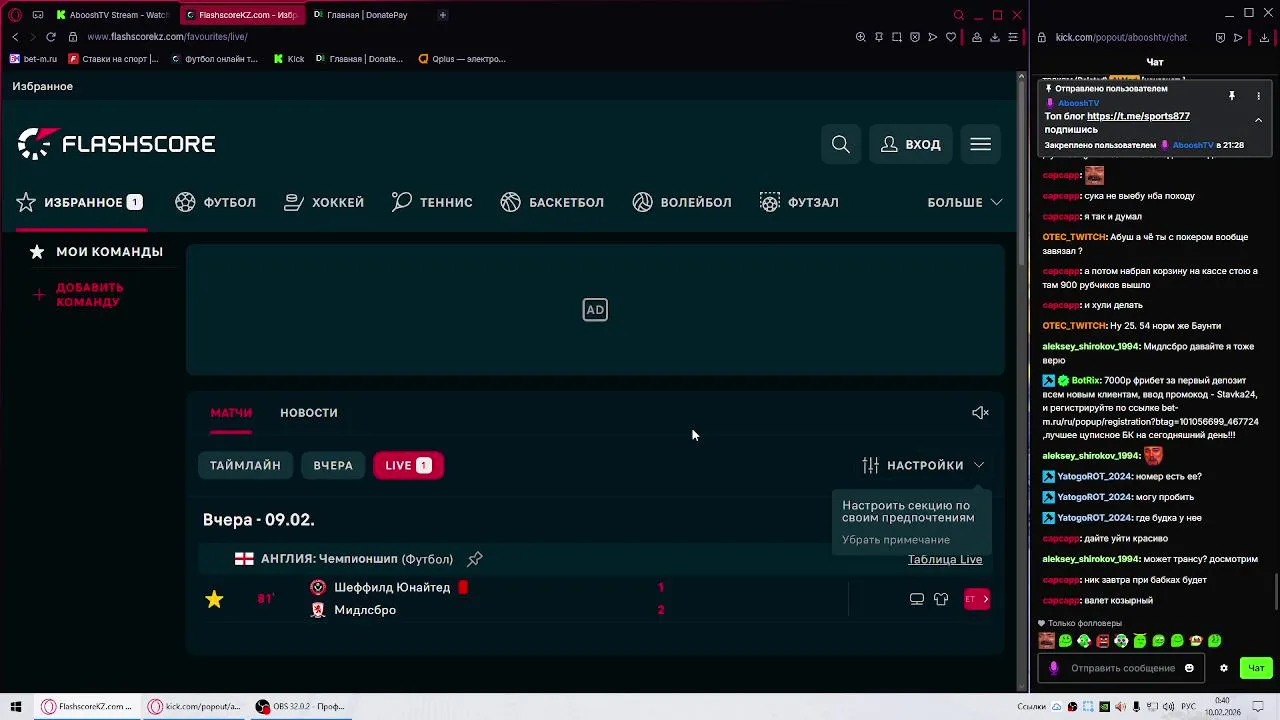The image size is (1280, 720).
Task: Open a new browser tab
Action: (442, 15)
